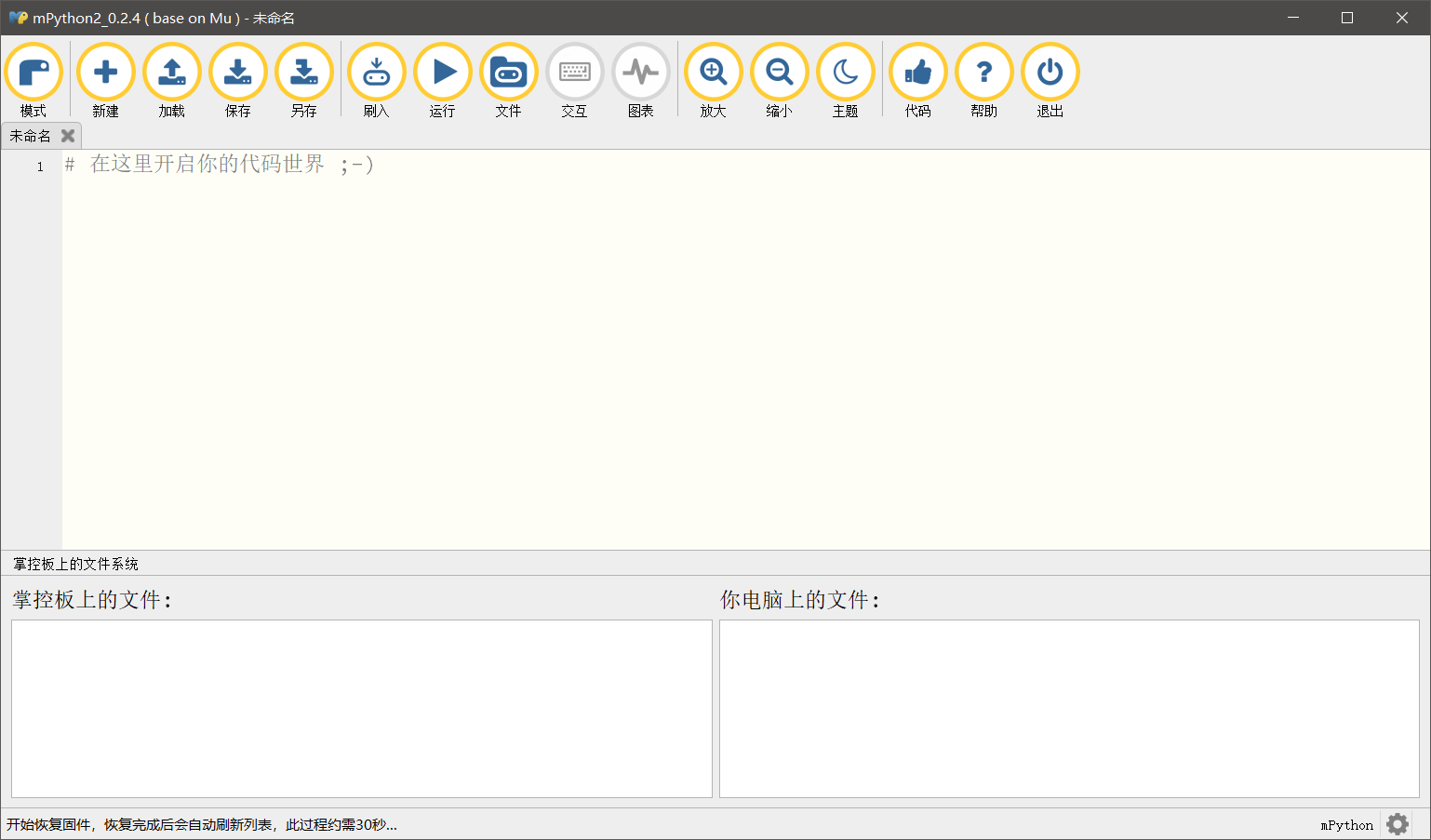The width and height of the screenshot is (1431, 840).
Task: Flash code to board with 刷入
Action: (377, 81)
